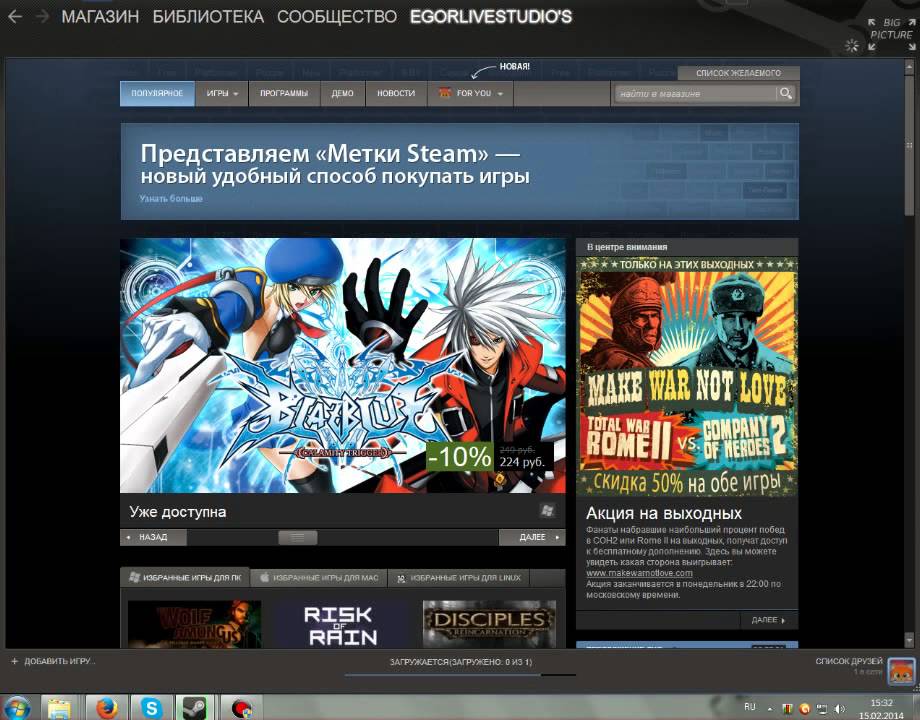Viewport: 920px width, 720px height.
Task: Go back with the left arrow
Action: [x=15, y=16]
